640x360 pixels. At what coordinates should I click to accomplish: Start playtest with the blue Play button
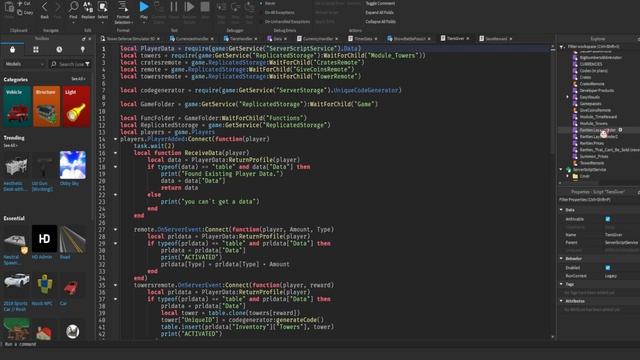144,7
